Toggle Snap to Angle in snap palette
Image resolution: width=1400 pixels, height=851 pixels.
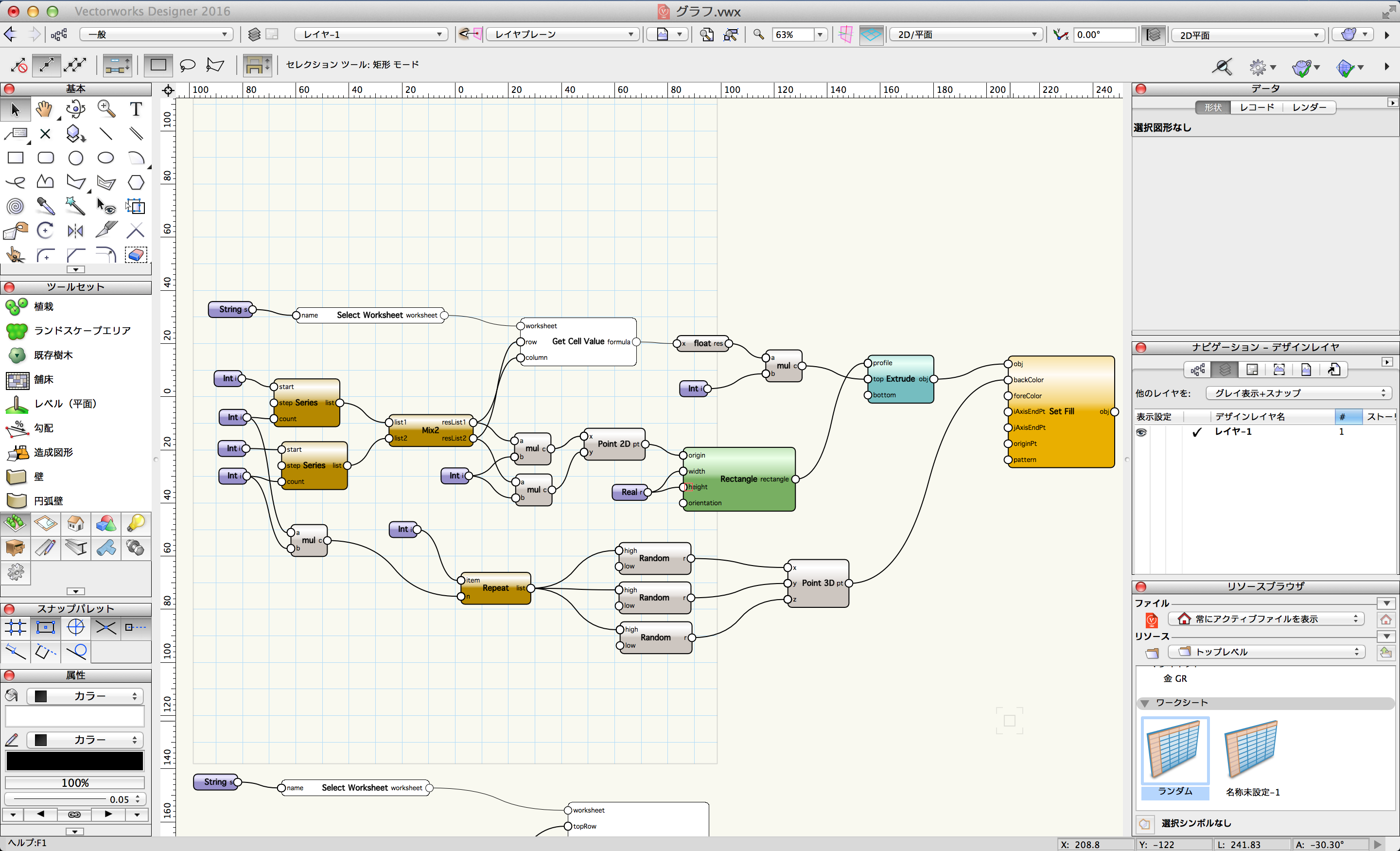click(75, 628)
